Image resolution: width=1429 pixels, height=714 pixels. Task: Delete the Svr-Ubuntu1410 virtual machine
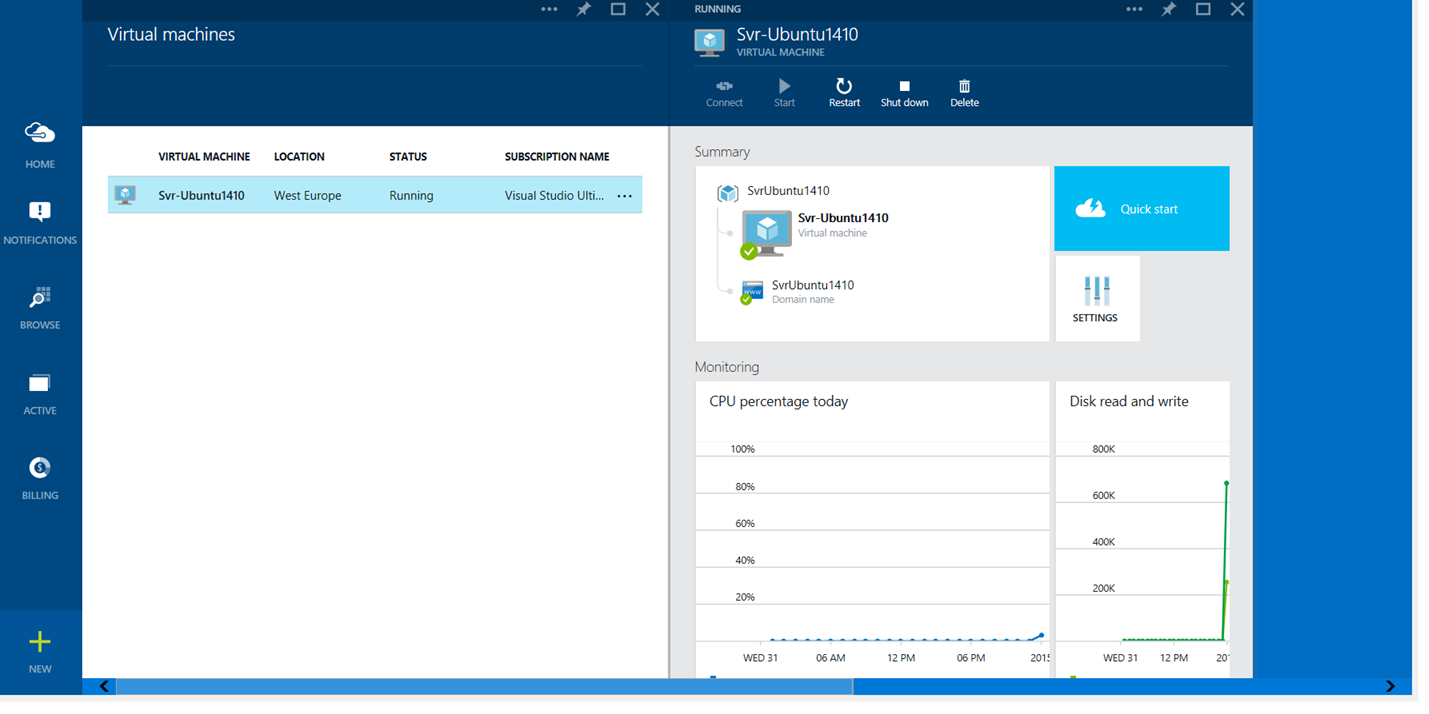pos(964,94)
